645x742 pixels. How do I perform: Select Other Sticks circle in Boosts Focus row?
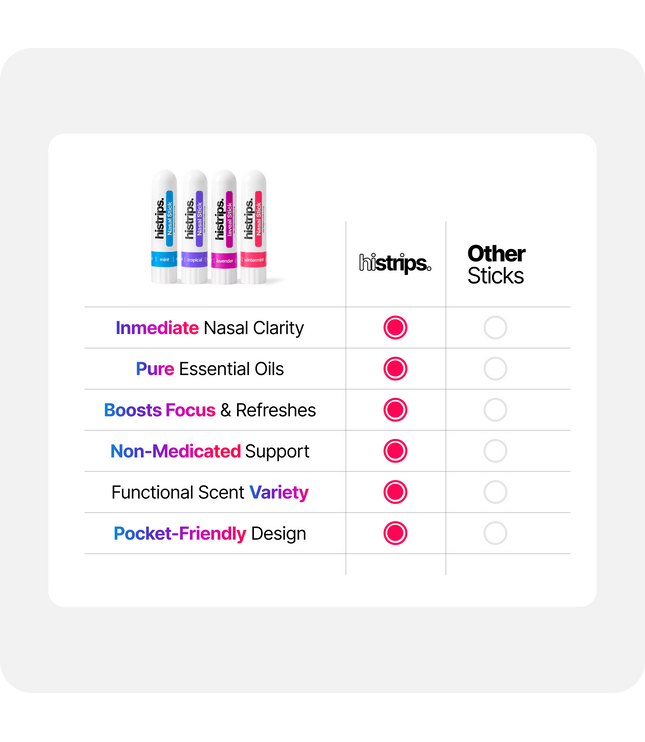(x=495, y=410)
